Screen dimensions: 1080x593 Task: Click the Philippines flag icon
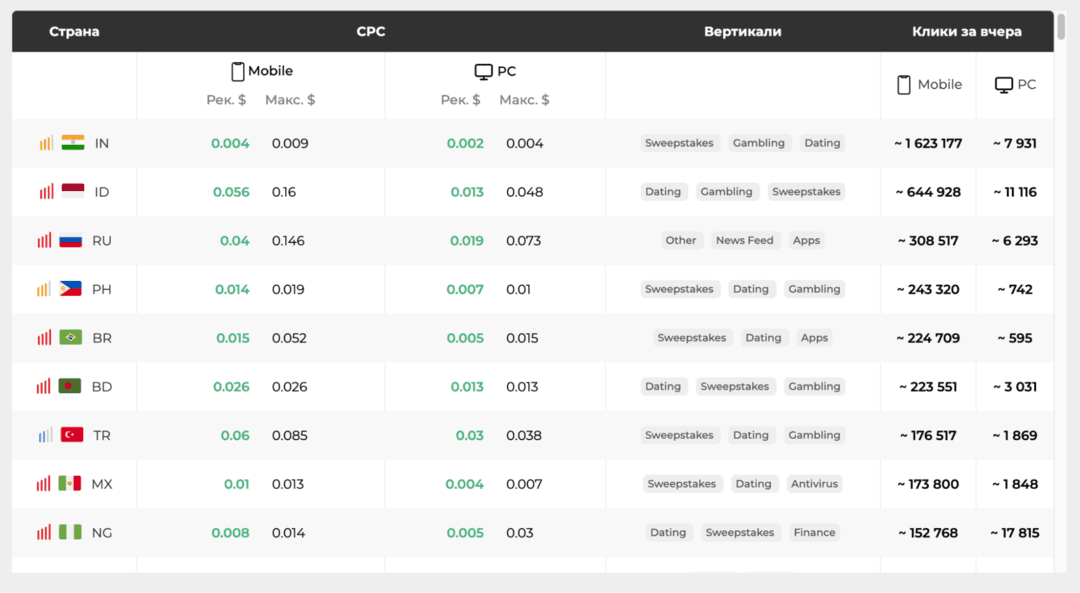[70, 289]
